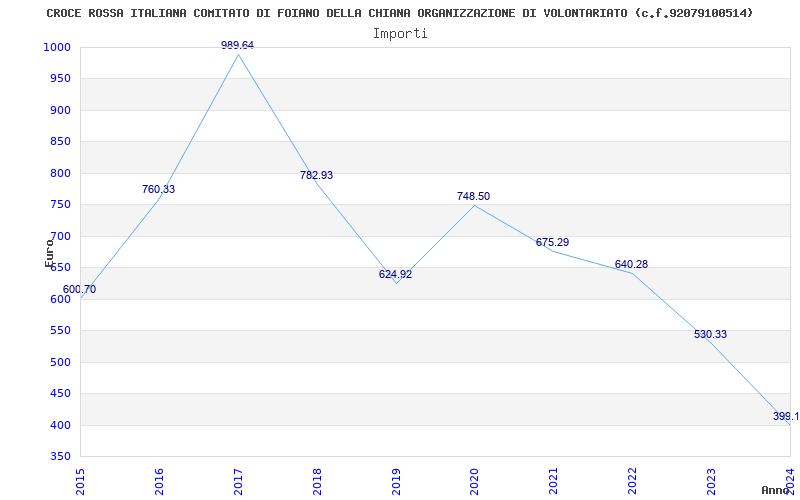This screenshot has width=800, height=500.
Task: Select the 748.50 data label
Action: pyautogui.click(x=473, y=196)
